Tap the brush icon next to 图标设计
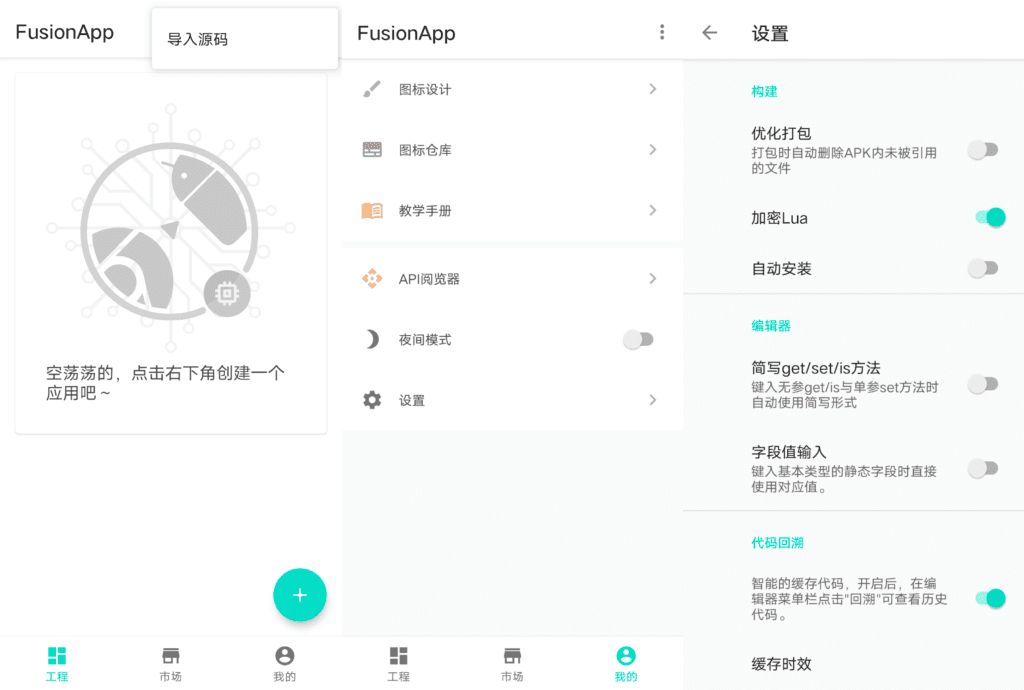 click(x=372, y=89)
